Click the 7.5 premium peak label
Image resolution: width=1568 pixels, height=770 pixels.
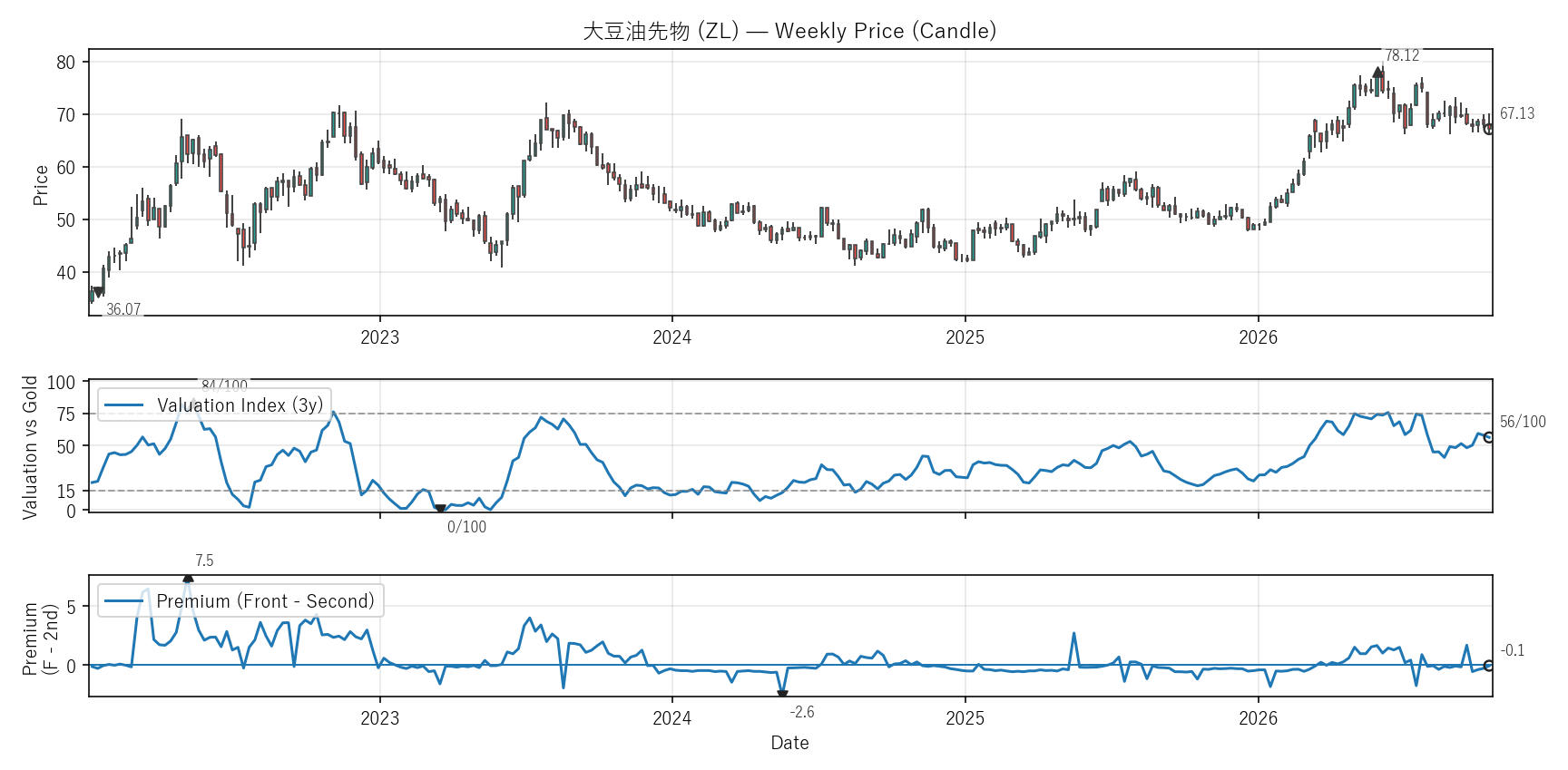pos(204,560)
